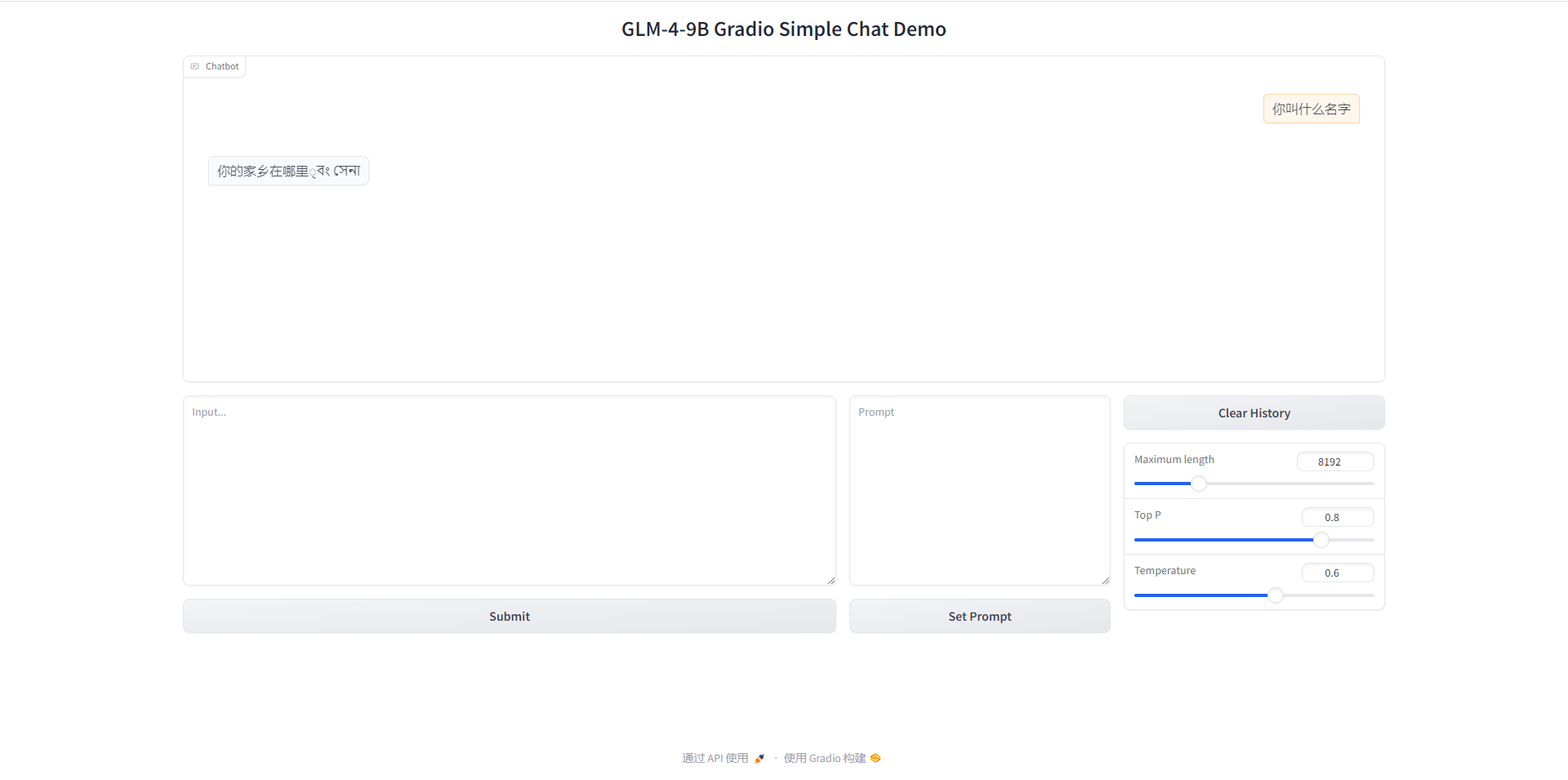Click the Maximum length slider handle

click(x=1199, y=484)
